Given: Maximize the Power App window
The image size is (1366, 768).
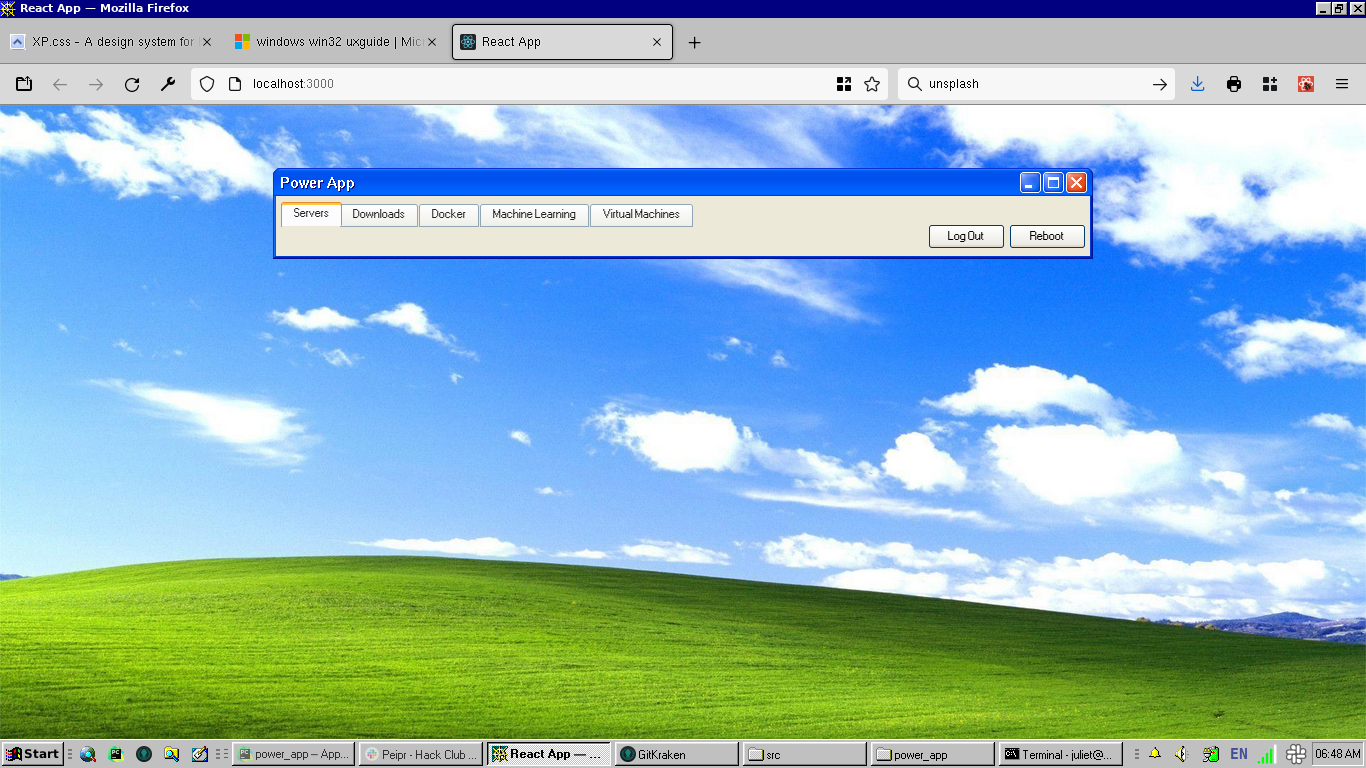Looking at the screenshot, I should point(1053,183).
